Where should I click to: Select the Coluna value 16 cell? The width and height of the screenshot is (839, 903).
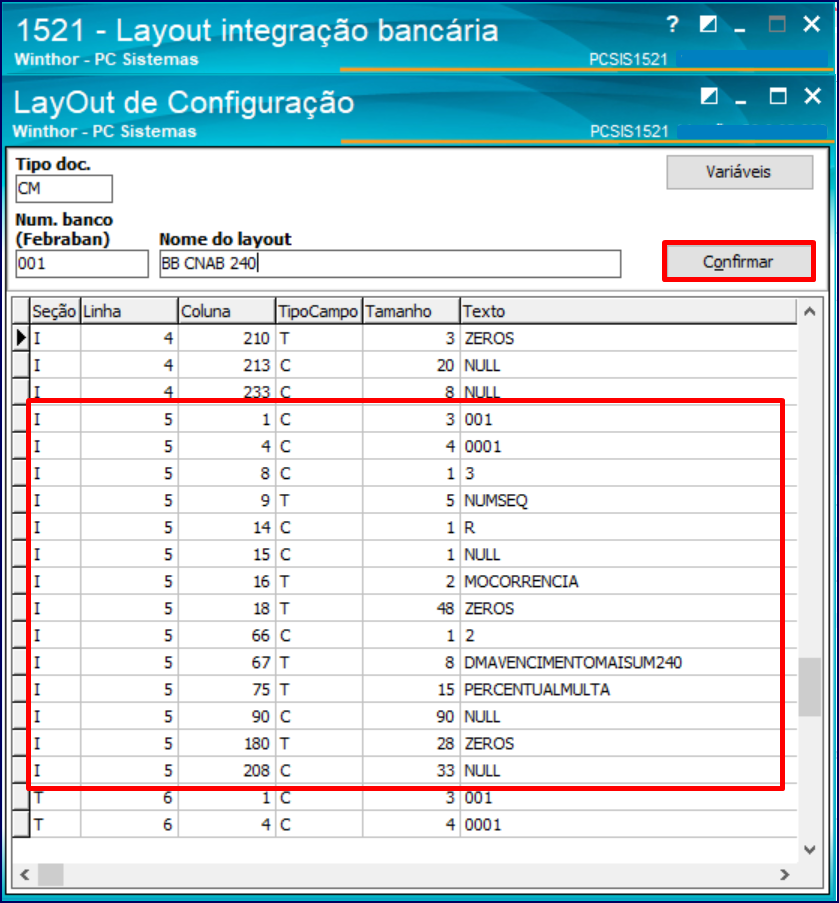[227, 581]
